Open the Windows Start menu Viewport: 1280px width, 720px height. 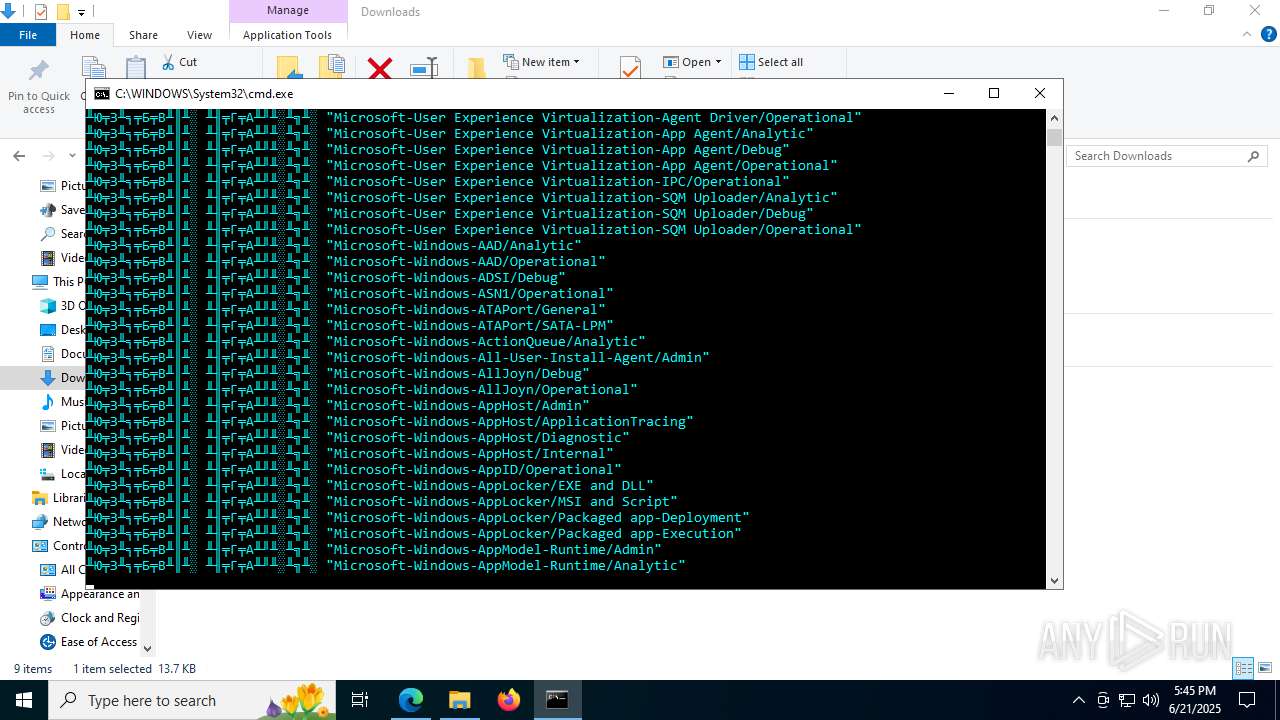[x=24, y=700]
